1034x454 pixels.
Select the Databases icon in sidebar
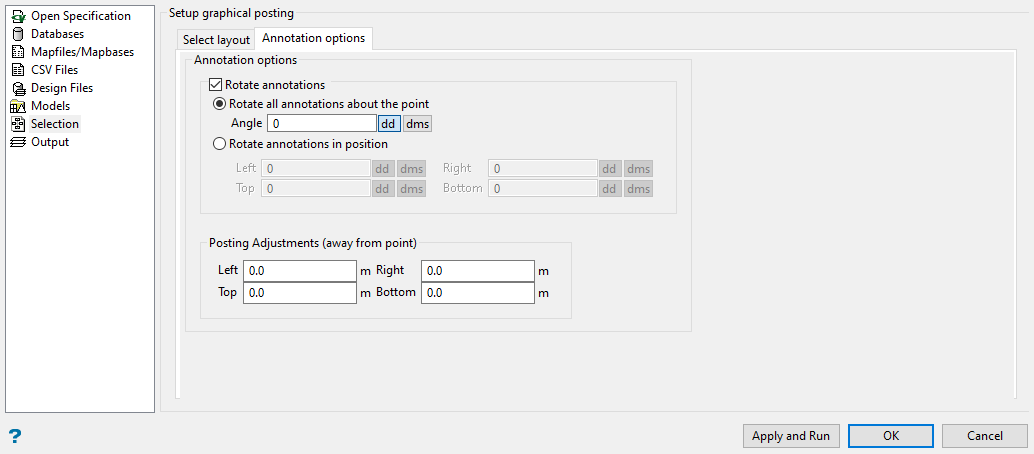17,34
